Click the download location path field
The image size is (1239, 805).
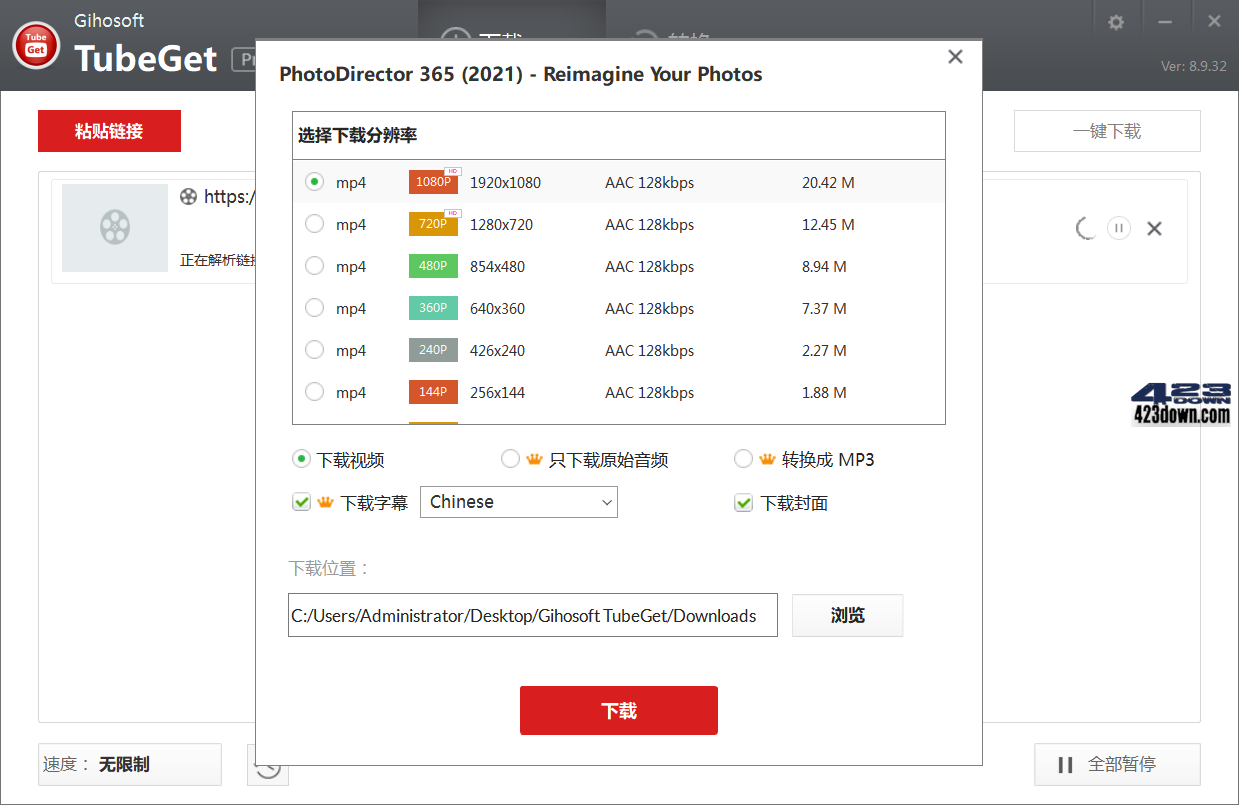click(x=533, y=615)
